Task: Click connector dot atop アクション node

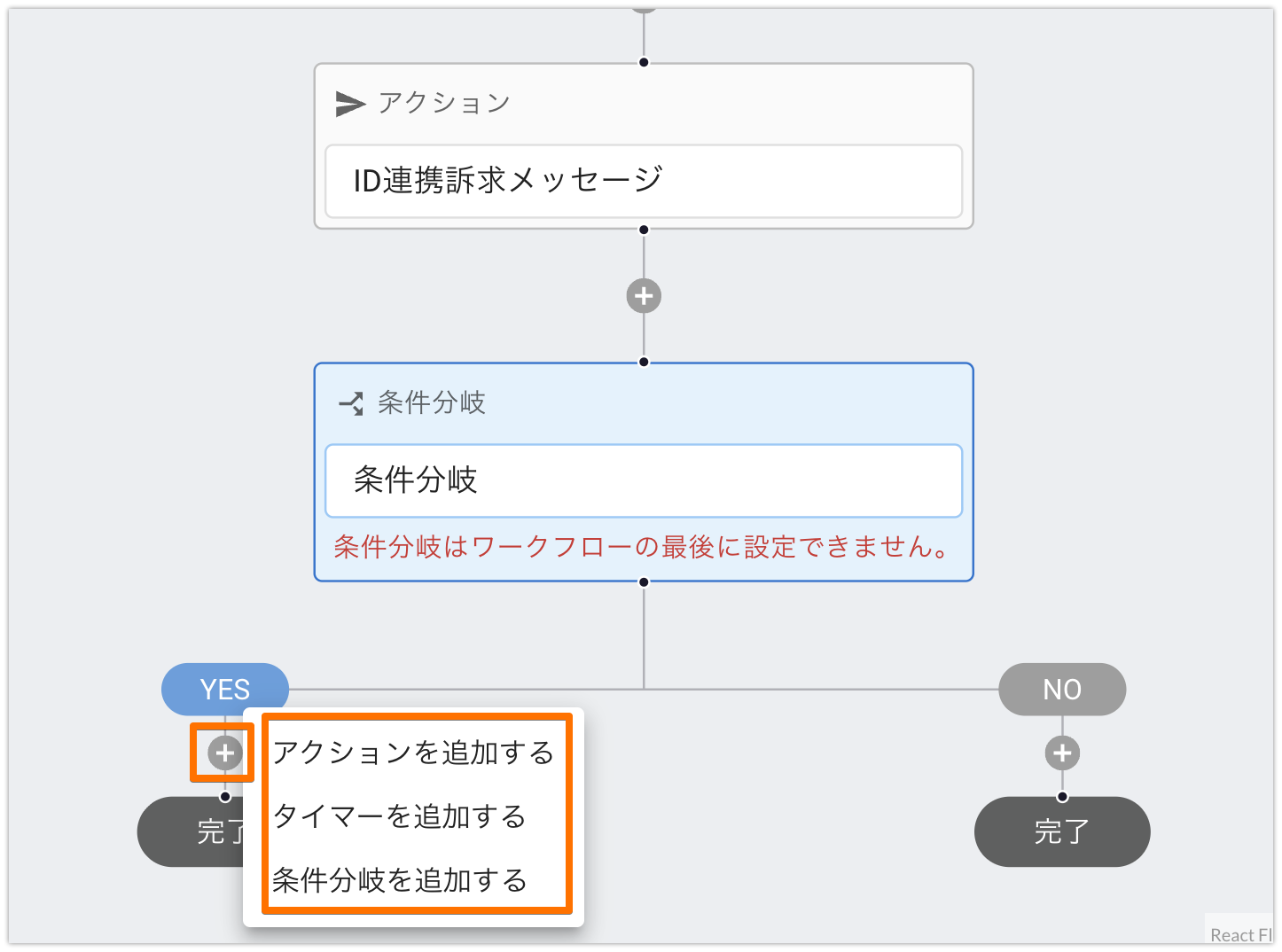Action: (644, 62)
